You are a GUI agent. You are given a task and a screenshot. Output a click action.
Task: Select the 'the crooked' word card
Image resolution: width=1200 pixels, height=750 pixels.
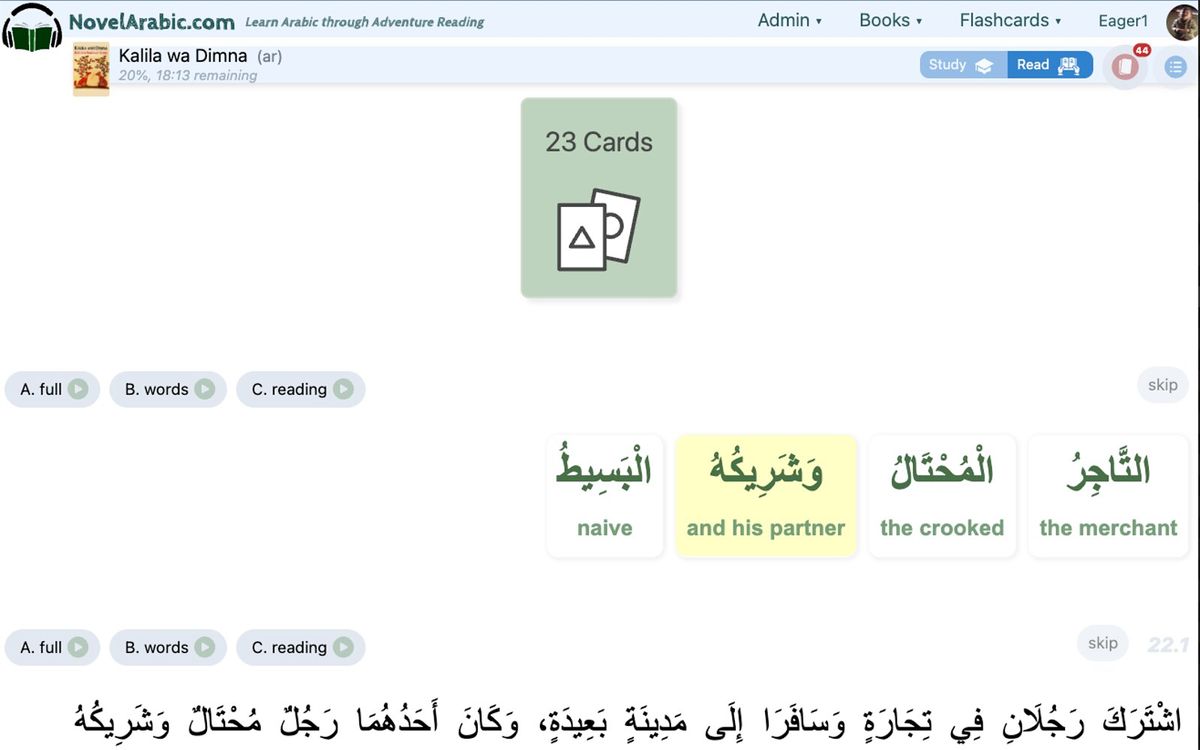point(942,496)
